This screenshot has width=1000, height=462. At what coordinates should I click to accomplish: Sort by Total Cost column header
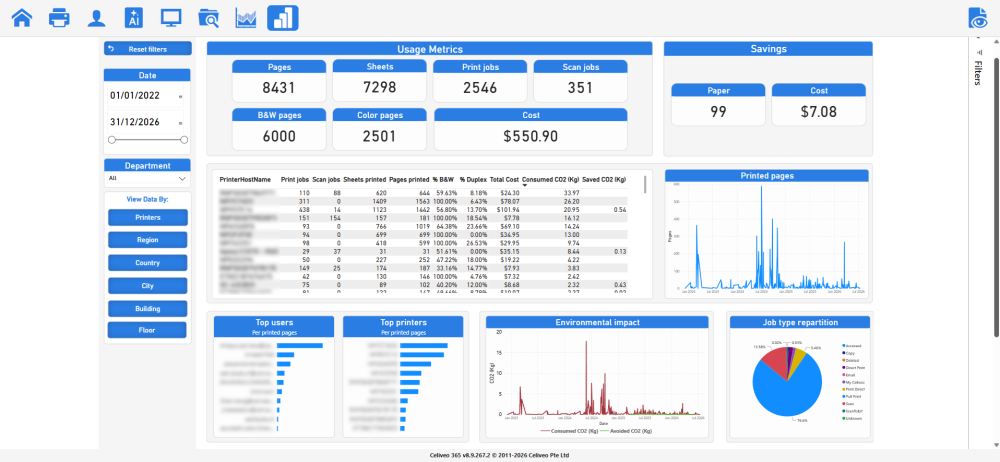click(504, 180)
